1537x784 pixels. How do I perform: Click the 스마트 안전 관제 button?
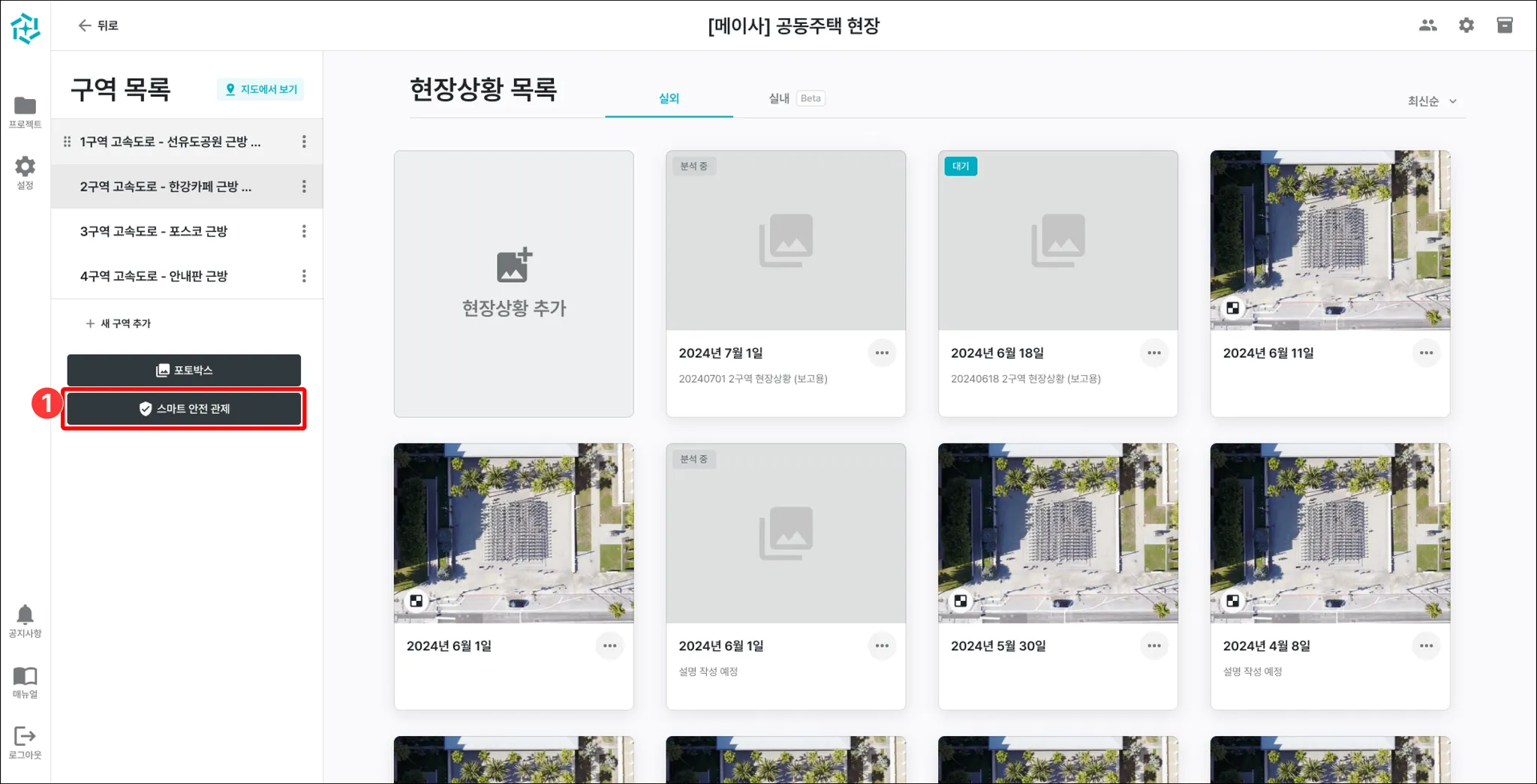tap(184, 409)
